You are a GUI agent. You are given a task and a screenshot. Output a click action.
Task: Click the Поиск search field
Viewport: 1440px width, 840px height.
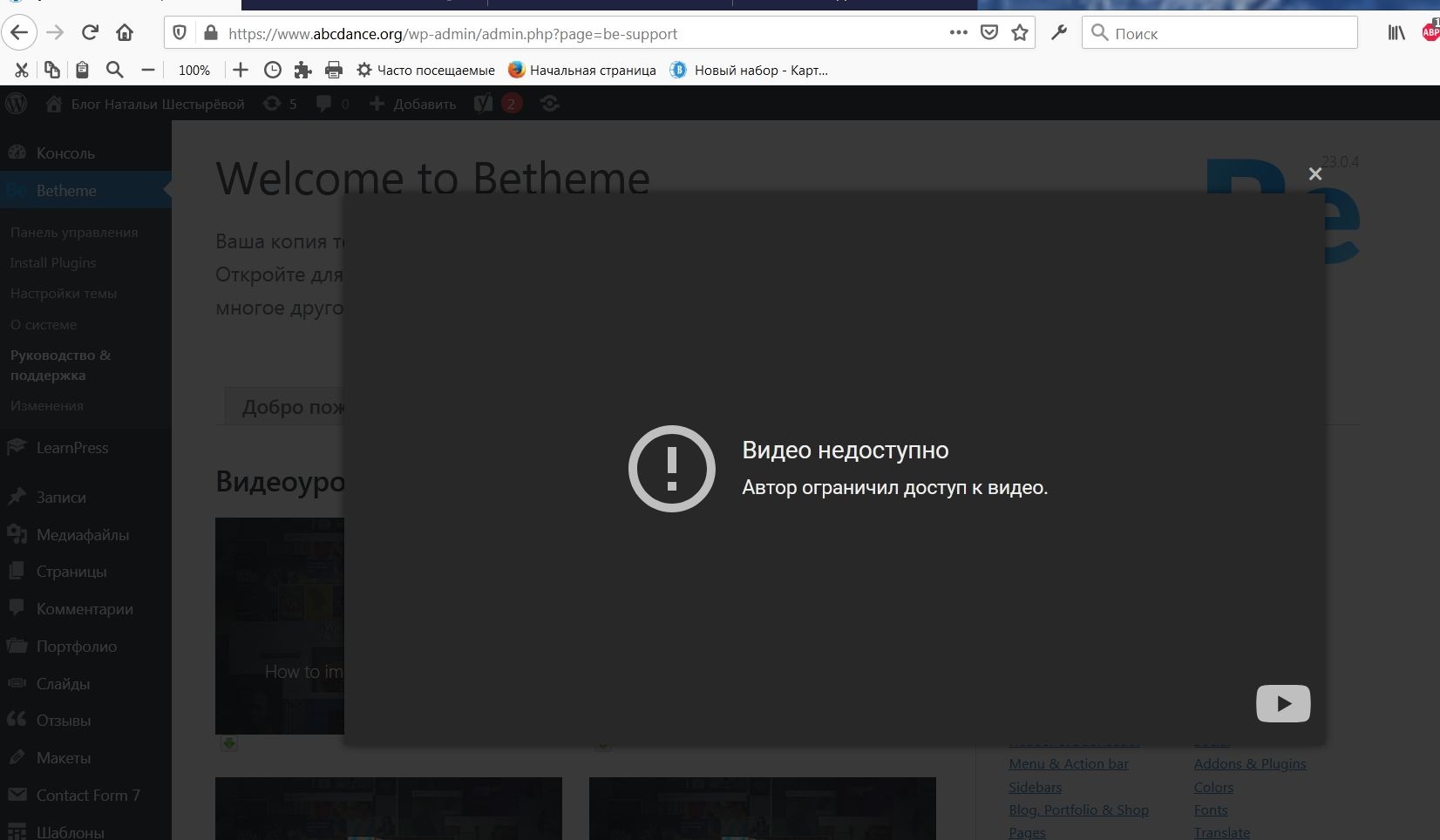click(1219, 33)
